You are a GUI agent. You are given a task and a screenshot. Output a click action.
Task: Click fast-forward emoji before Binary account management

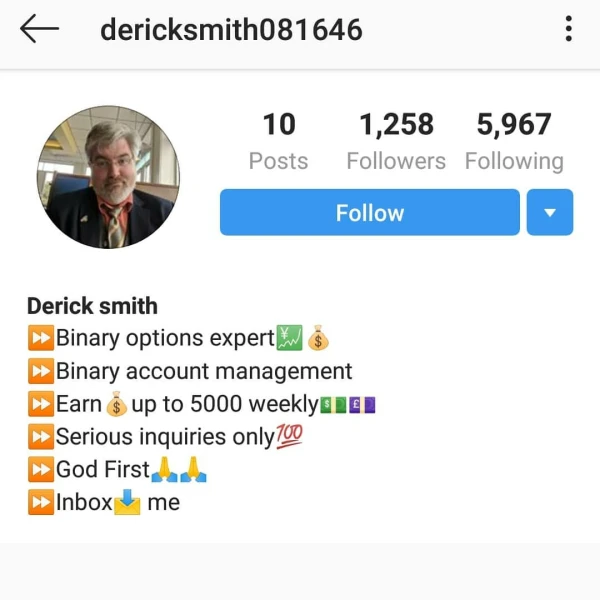[41, 371]
